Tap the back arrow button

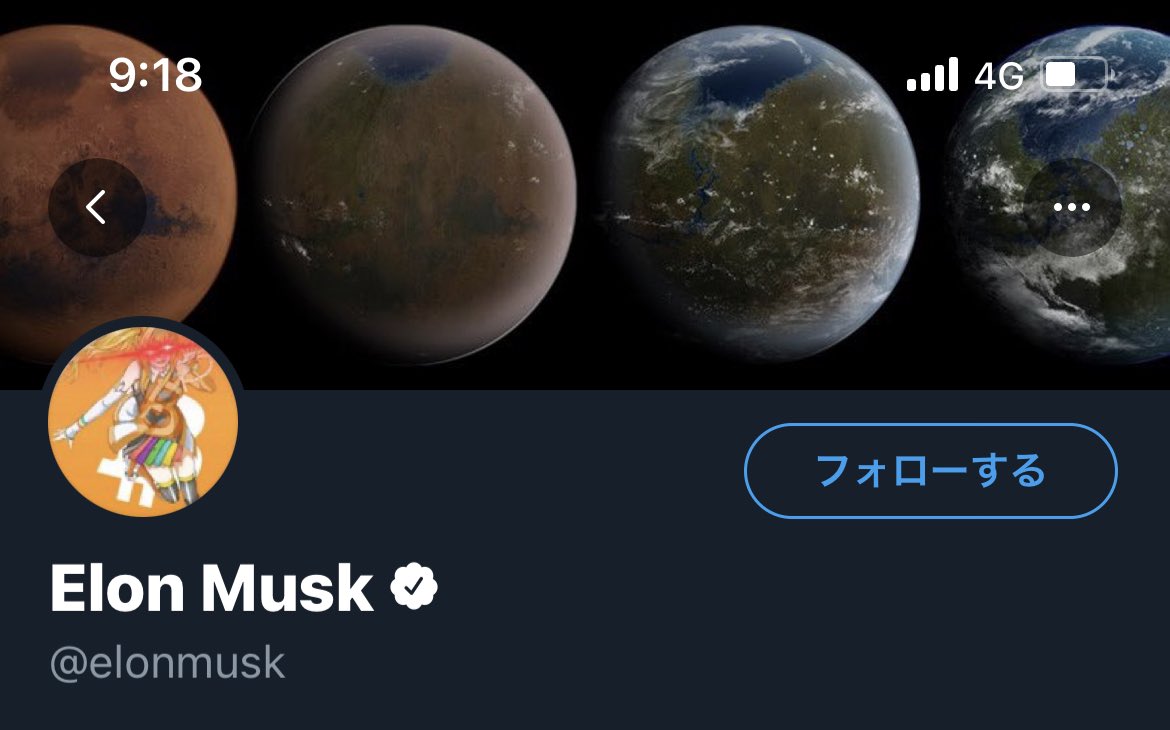[97, 208]
